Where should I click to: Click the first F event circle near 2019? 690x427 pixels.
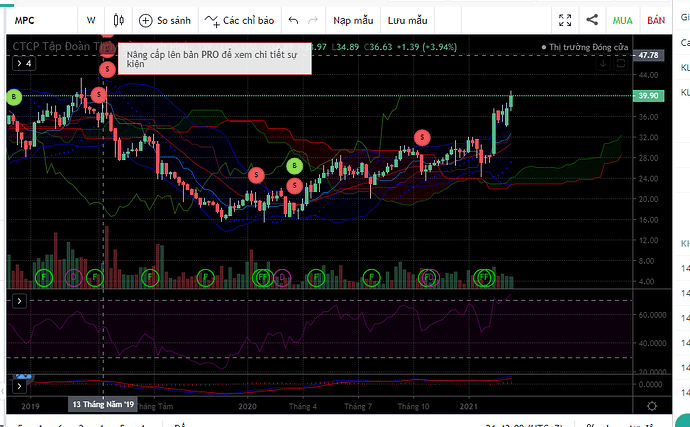pos(44,278)
